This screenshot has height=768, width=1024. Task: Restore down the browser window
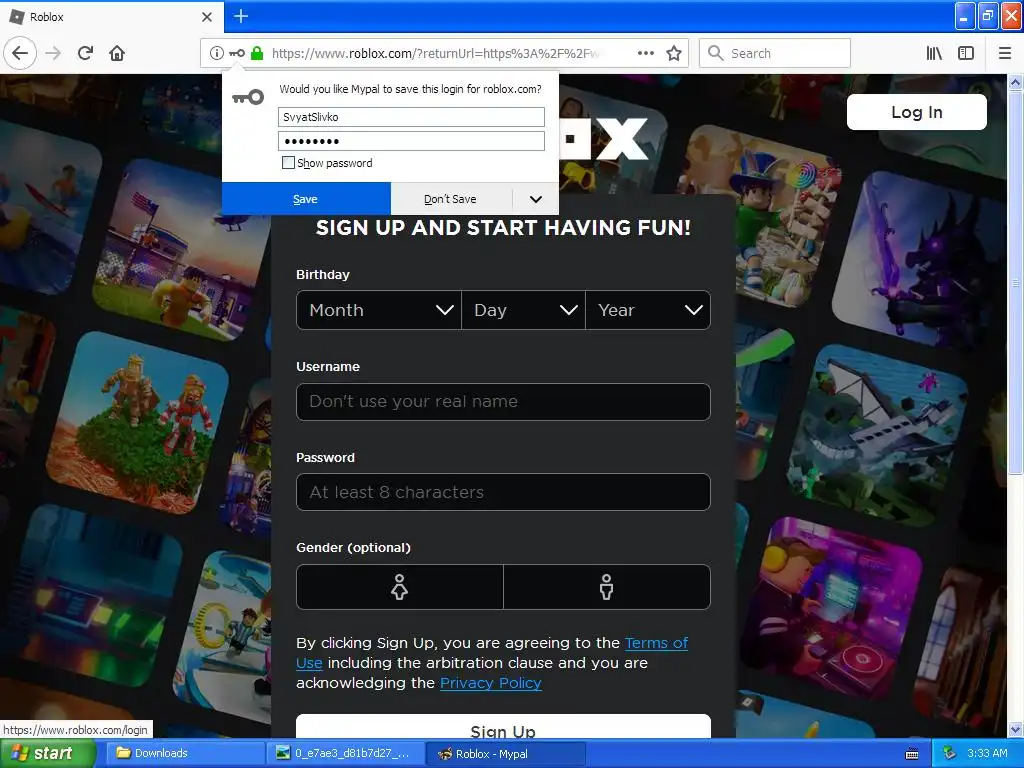coord(988,16)
